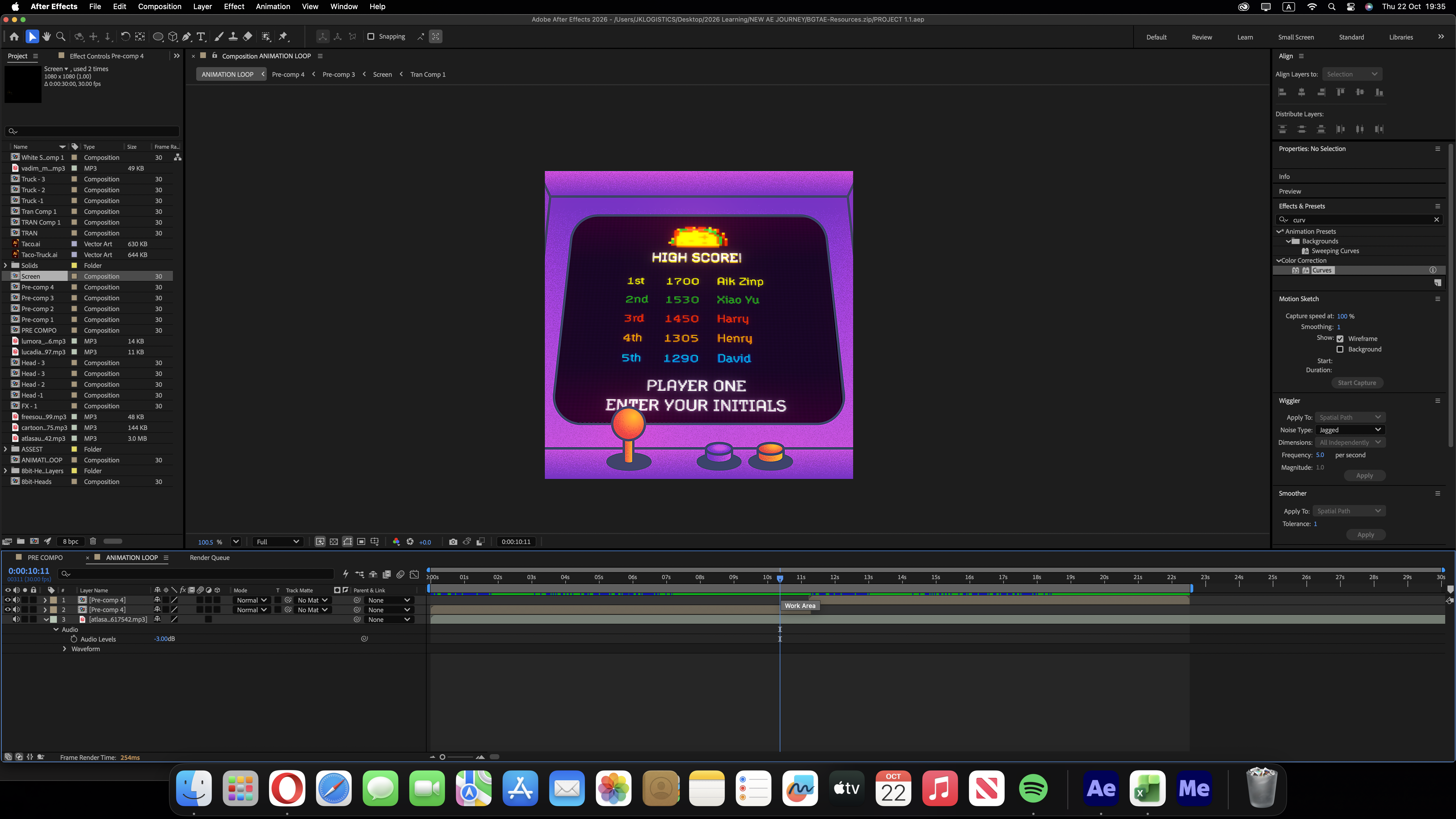This screenshot has width=1456, height=819.
Task: Open the Mode dropdown for layer 1
Action: (251, 600)
